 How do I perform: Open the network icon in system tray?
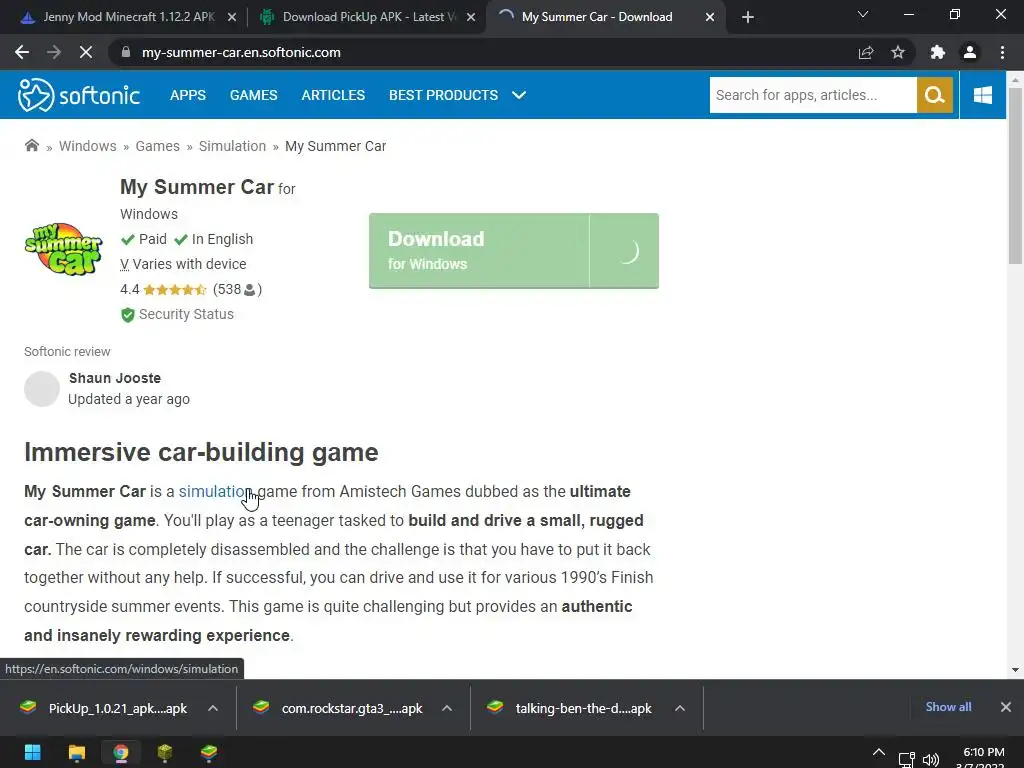coord(906,760)
